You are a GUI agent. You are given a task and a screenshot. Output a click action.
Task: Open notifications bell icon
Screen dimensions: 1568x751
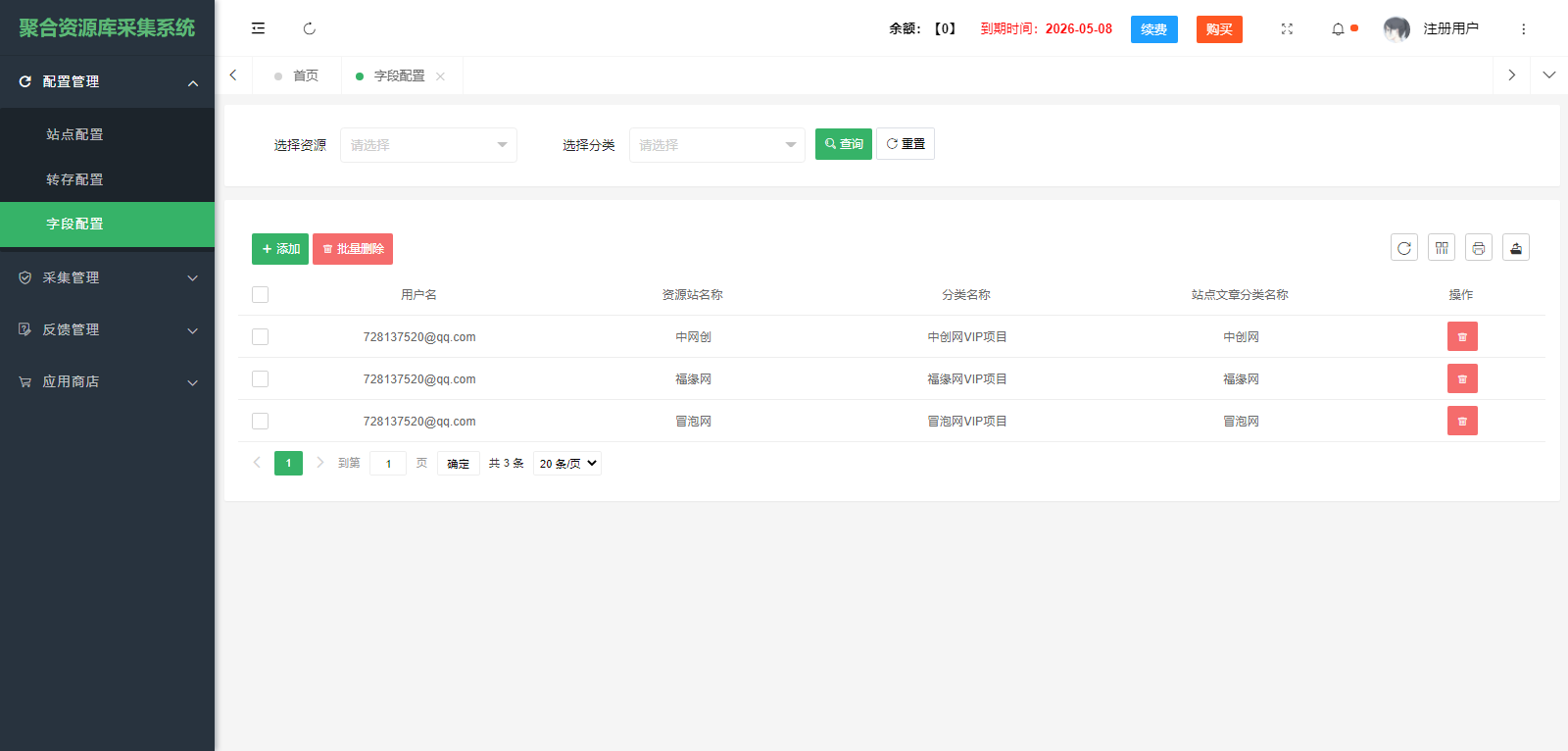[x=1338, y=29]
